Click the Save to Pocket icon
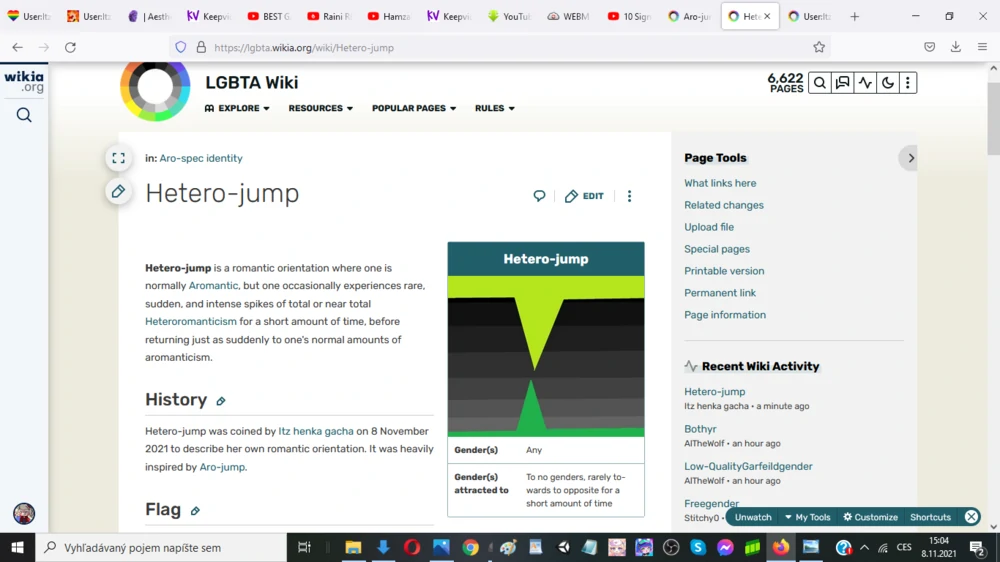 929,47
